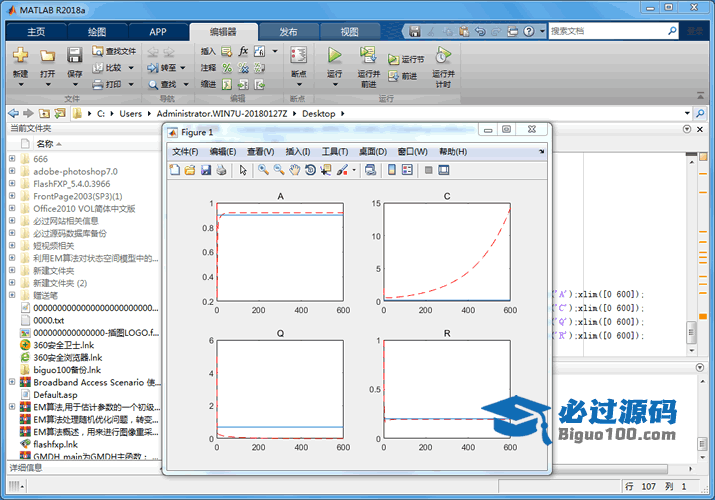Image resolution: width=715 pixels, height=500 pixels.
Task: Activate the Brush data tool
Action: click(342, 170)
